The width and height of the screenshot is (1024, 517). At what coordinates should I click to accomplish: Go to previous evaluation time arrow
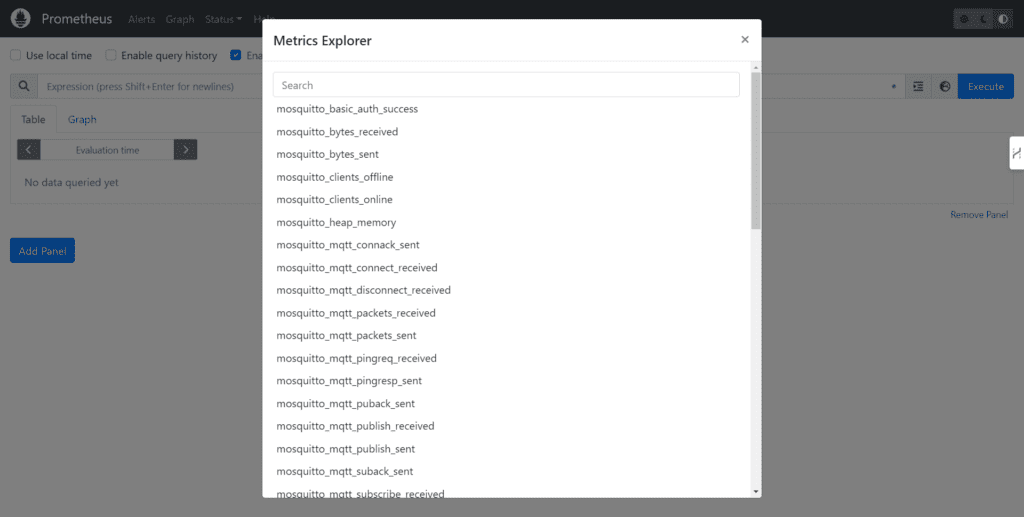click(x=29, y=149)
